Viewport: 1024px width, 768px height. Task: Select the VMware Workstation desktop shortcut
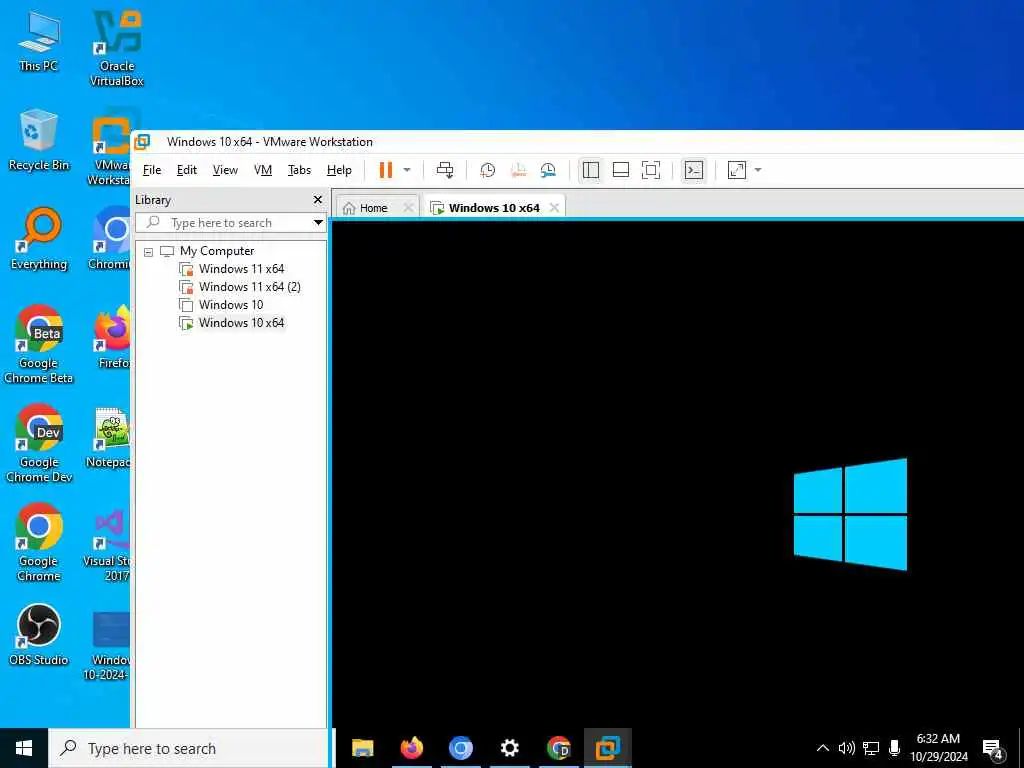[x=110, y=148]
